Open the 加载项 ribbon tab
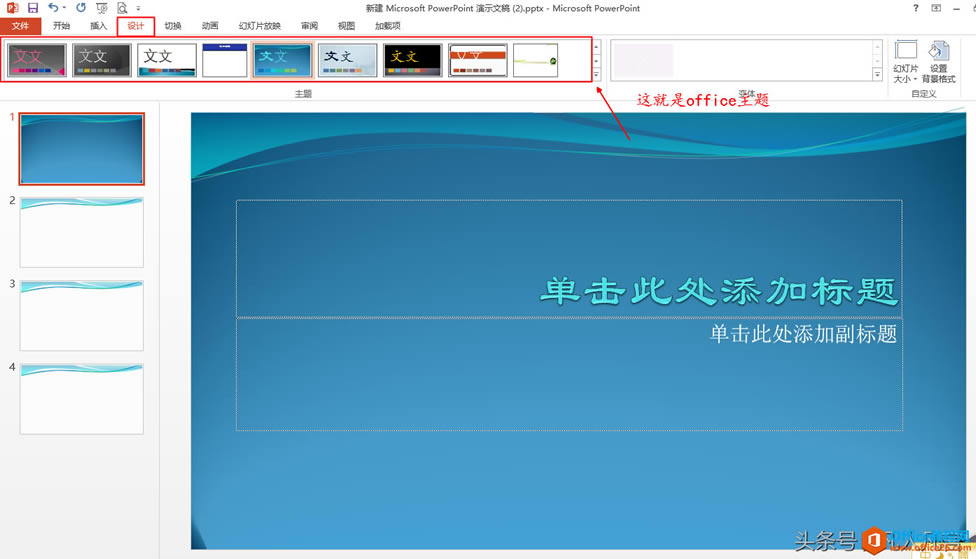This screenshot has height=559, width=976. [x=387, y=26]
